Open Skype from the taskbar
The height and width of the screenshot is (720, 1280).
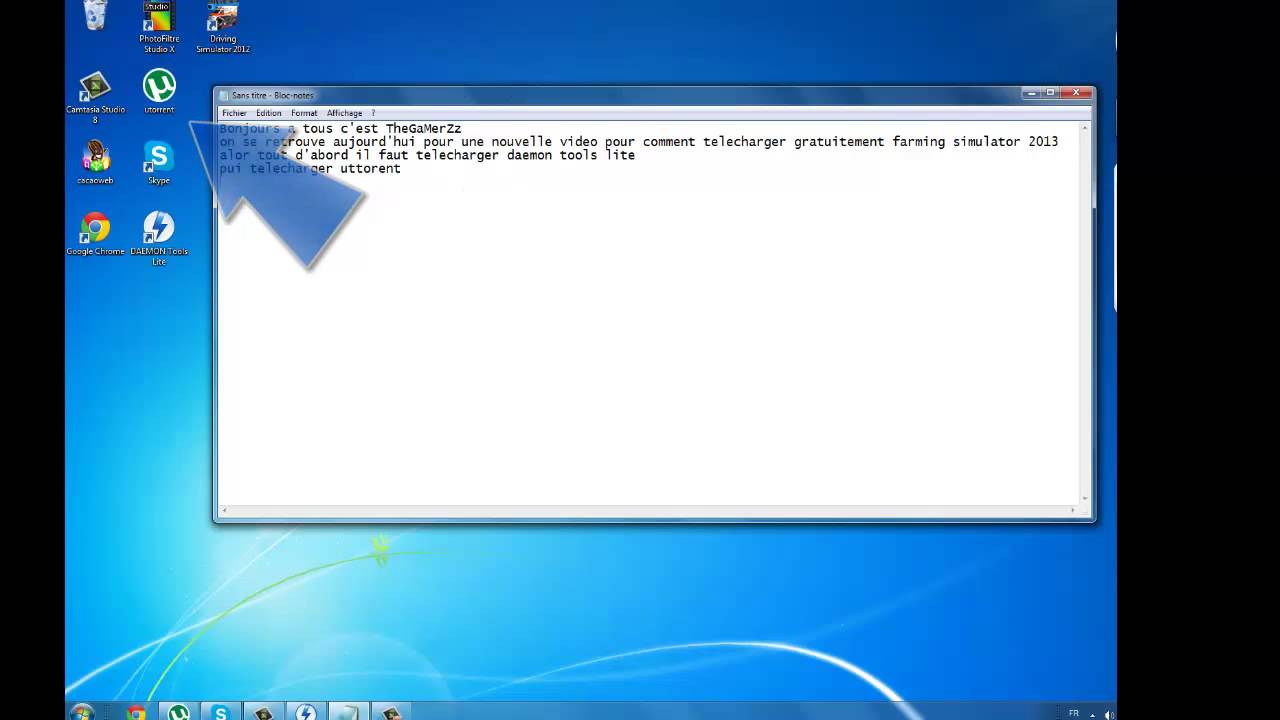coord(221,712)
